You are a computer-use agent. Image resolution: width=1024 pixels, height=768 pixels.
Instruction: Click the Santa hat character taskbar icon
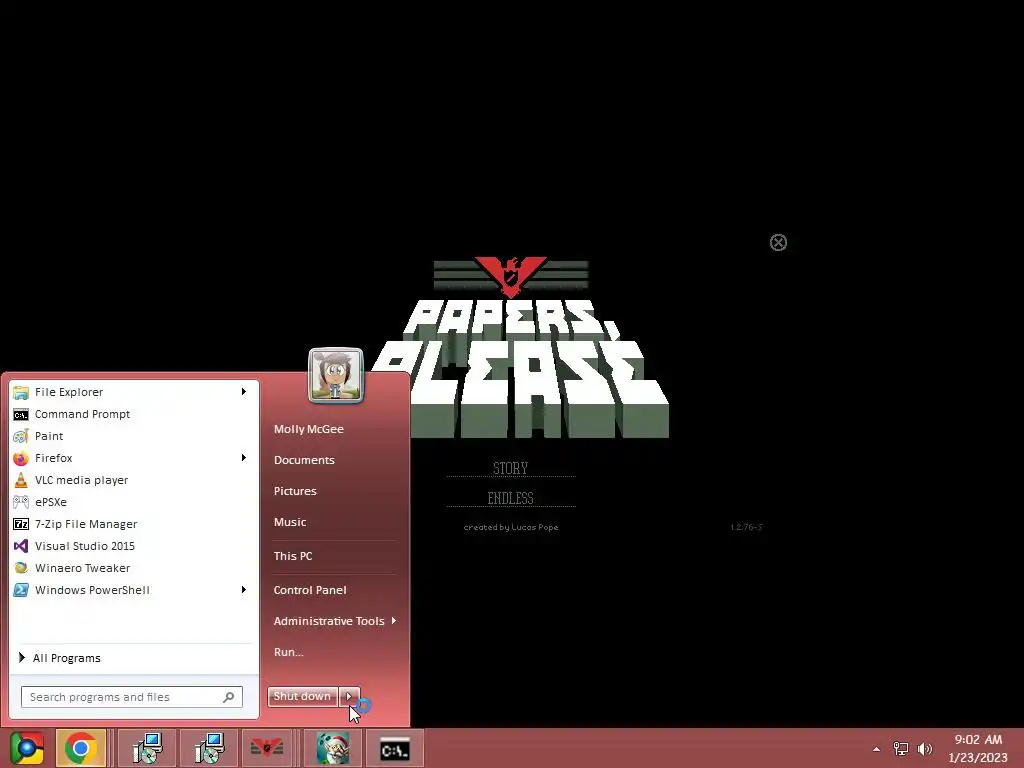click(333, 748)
